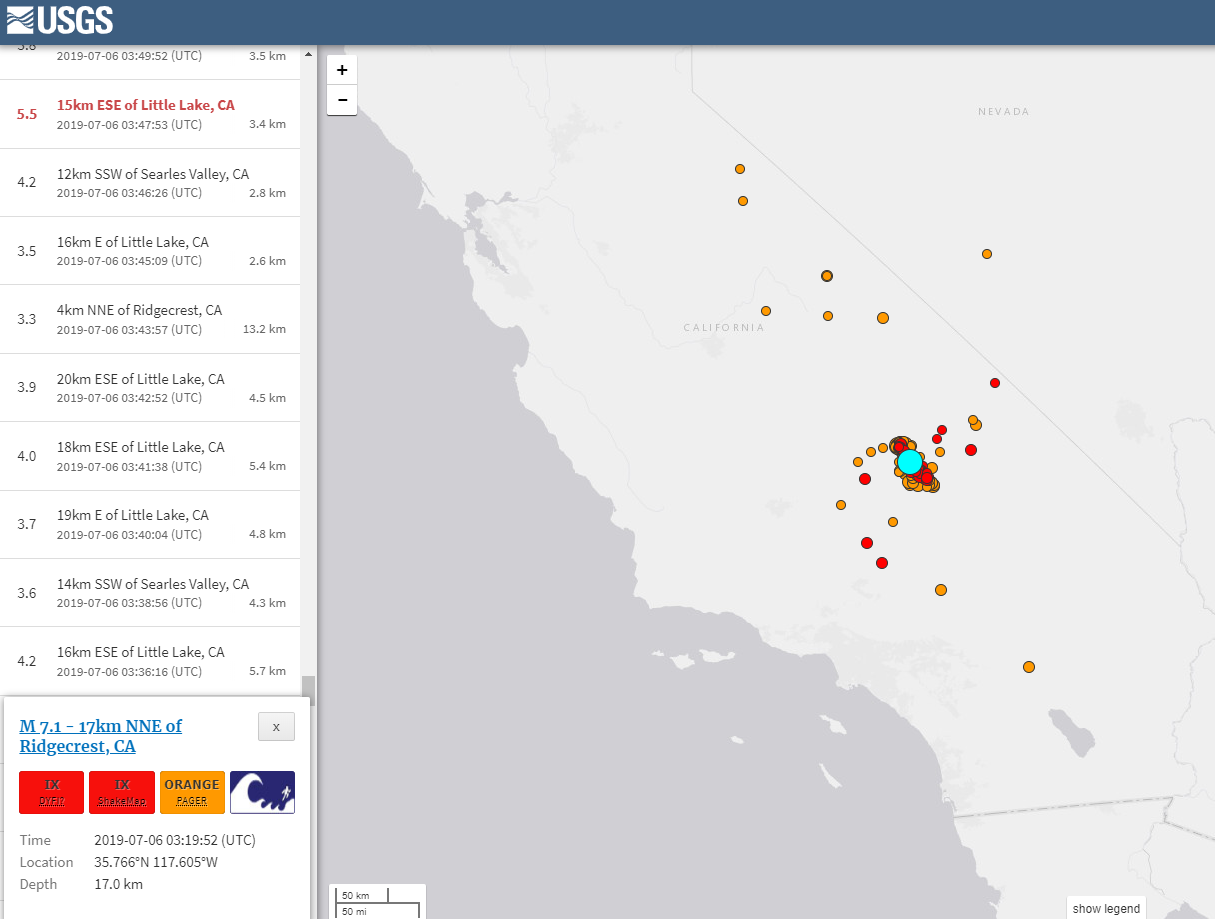This screenshot has height=919, width=1215.
Task: Open the orange PAGER alert badge
Action: click(x=192, y=792)
